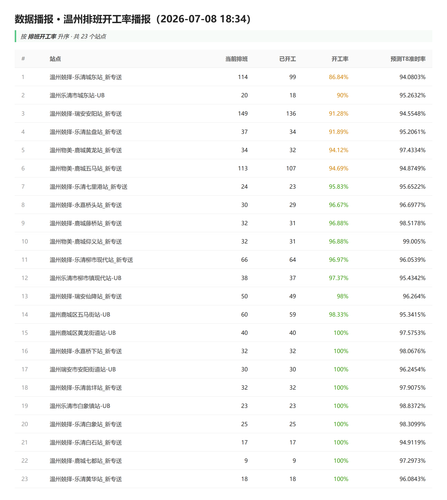Click the 91.28% work rate value

(x=338, y=114)
